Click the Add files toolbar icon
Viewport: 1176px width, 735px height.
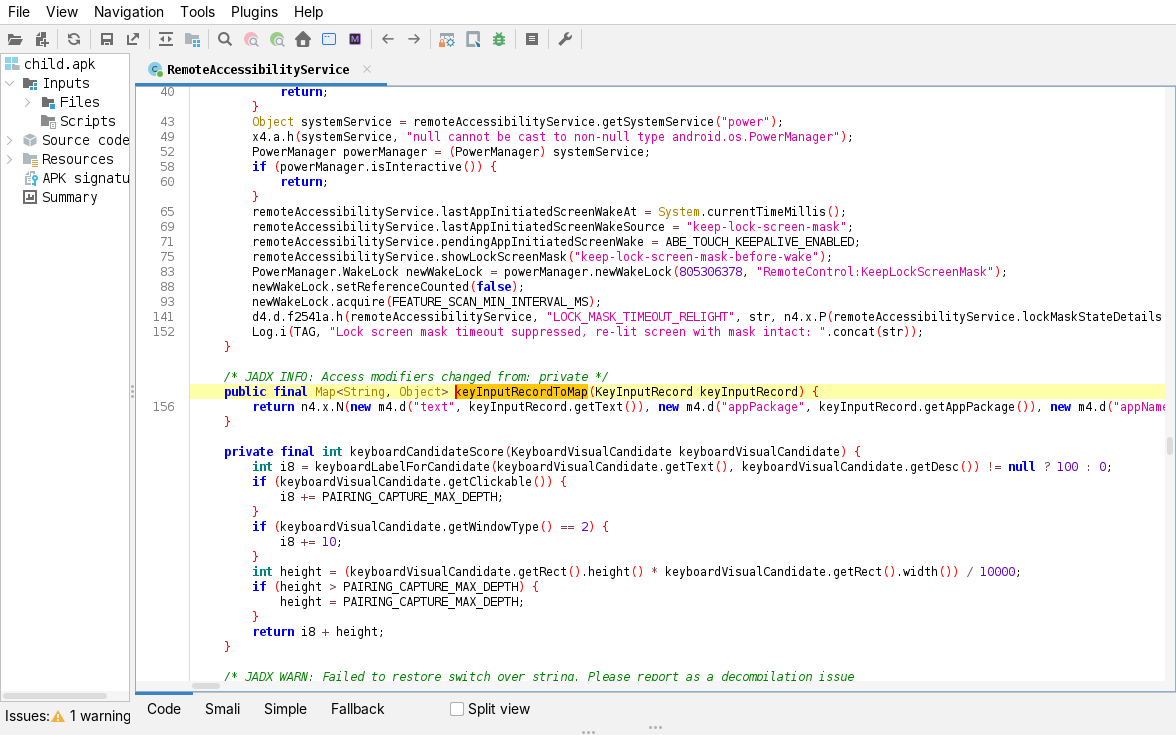point(42,40)
